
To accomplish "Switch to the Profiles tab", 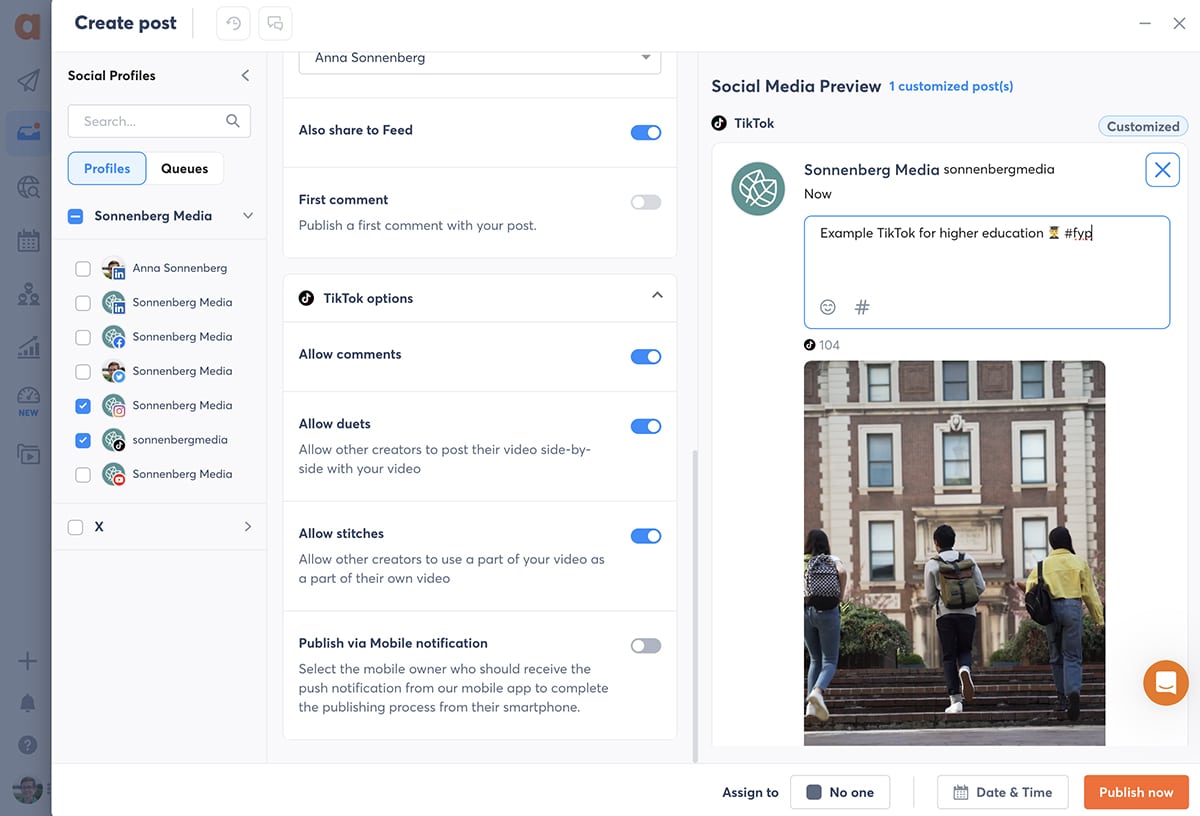I will (x=107, y=168).
